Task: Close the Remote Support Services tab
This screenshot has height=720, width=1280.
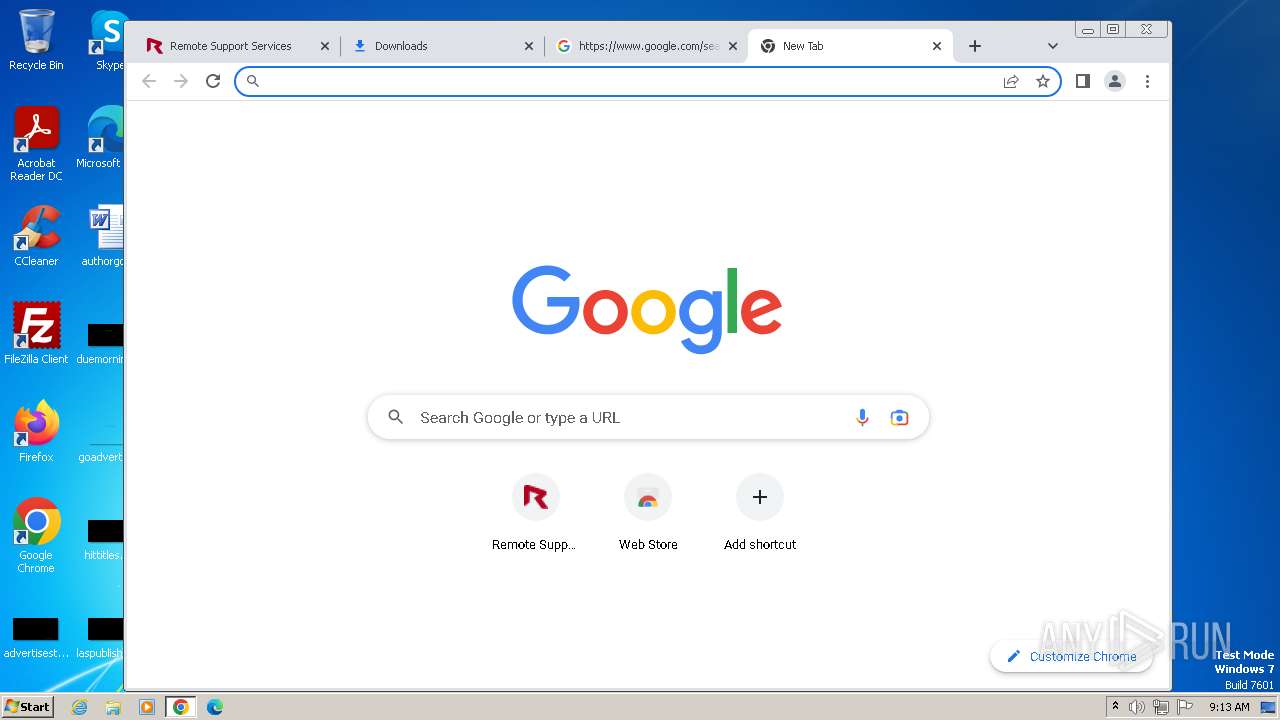Action: pyautogui.click(x=325, y=46)
